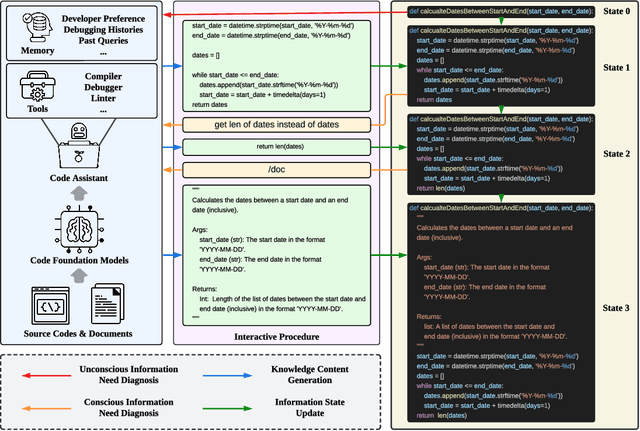Select the source code window icon
This screenshot has height=431, width=640.
(x=53, y=303)
